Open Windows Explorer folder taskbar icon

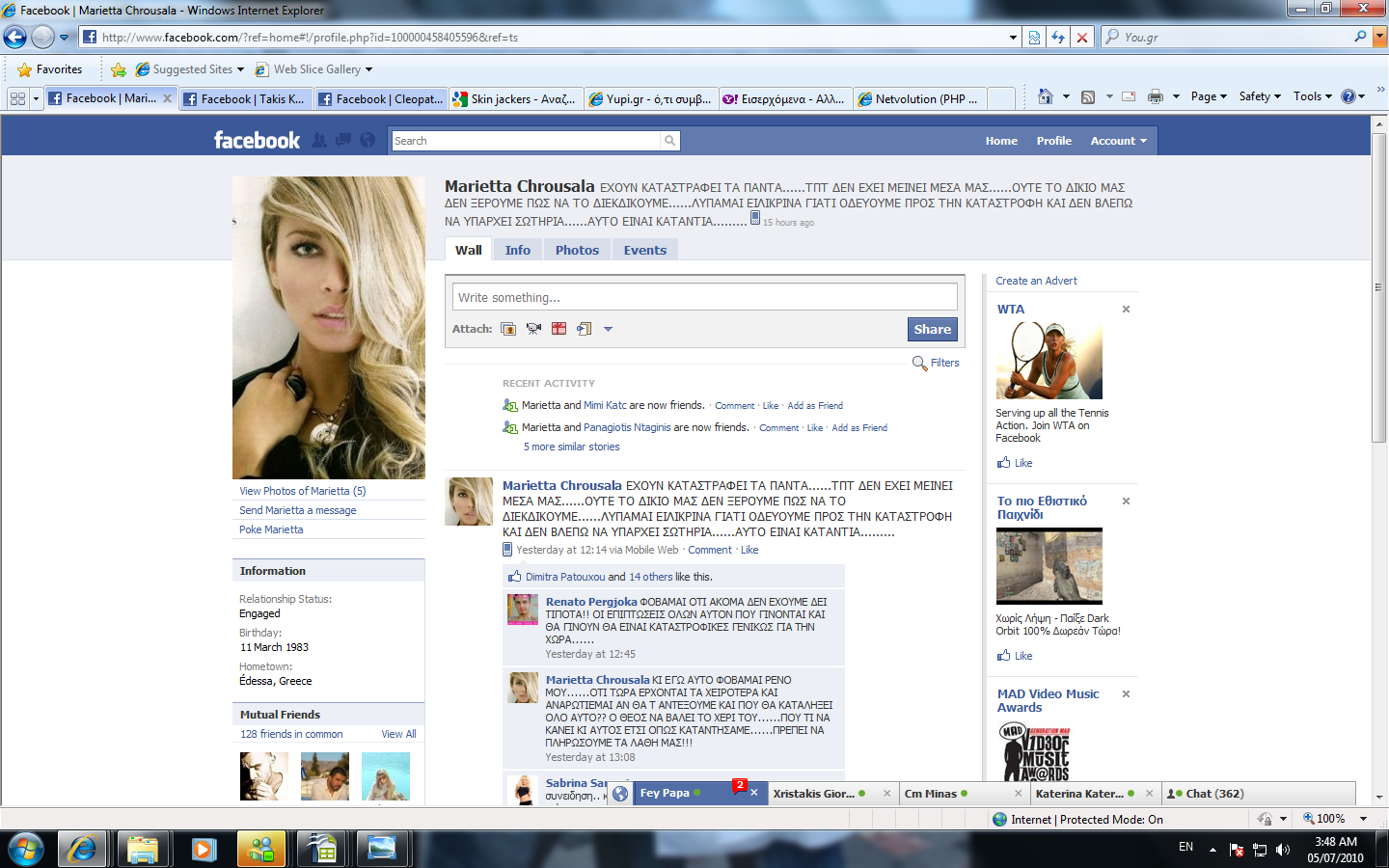point(143,849)
